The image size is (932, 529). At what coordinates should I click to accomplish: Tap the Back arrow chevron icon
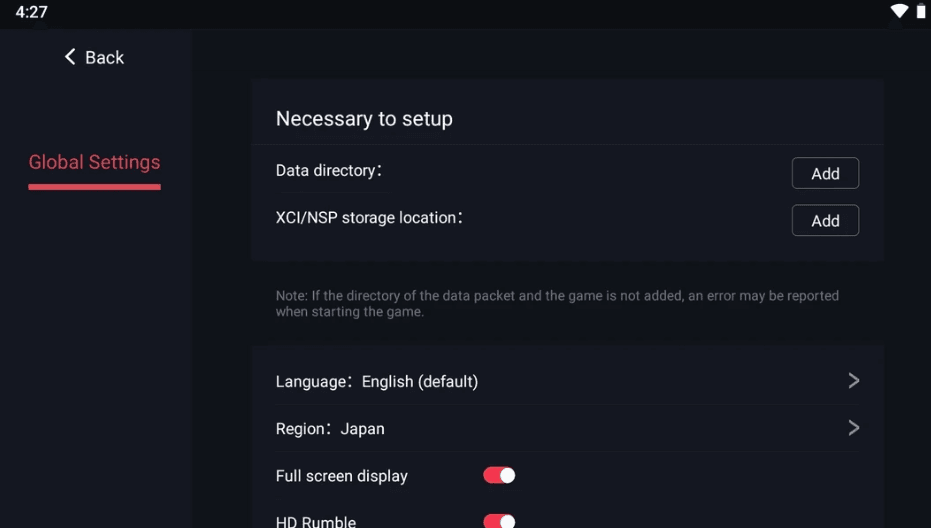click(70, 57)
